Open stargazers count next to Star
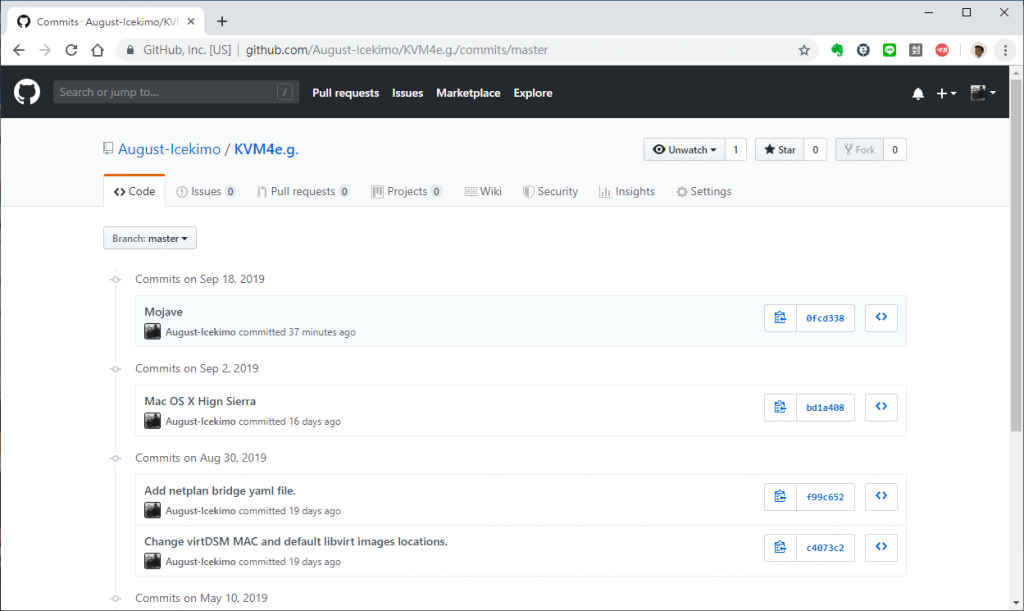The height and width of the screenshot is (611, 1024). pos(815,149)
